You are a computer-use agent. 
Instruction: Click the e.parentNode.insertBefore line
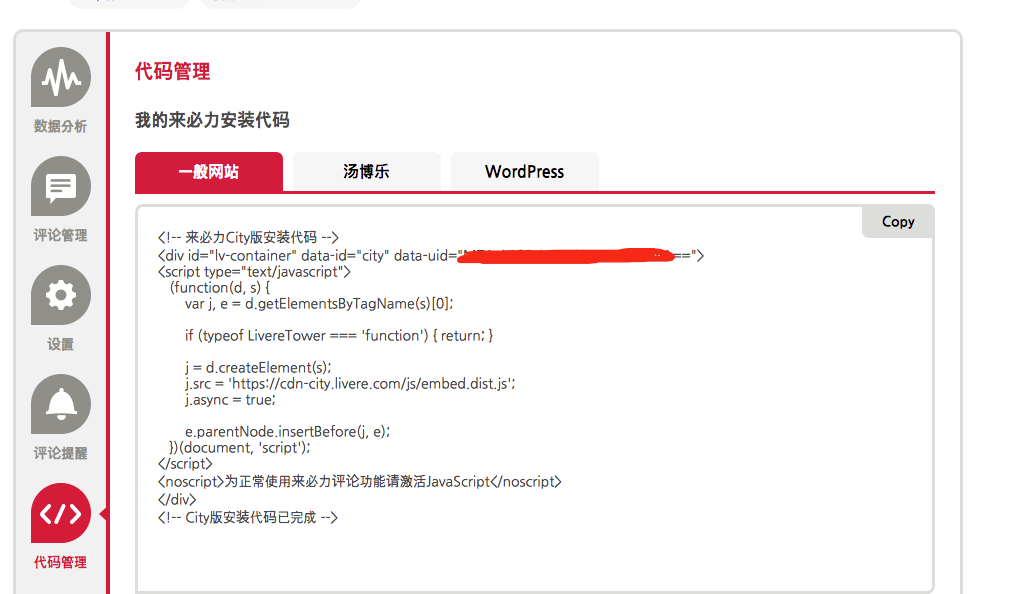tap(287, 431)
